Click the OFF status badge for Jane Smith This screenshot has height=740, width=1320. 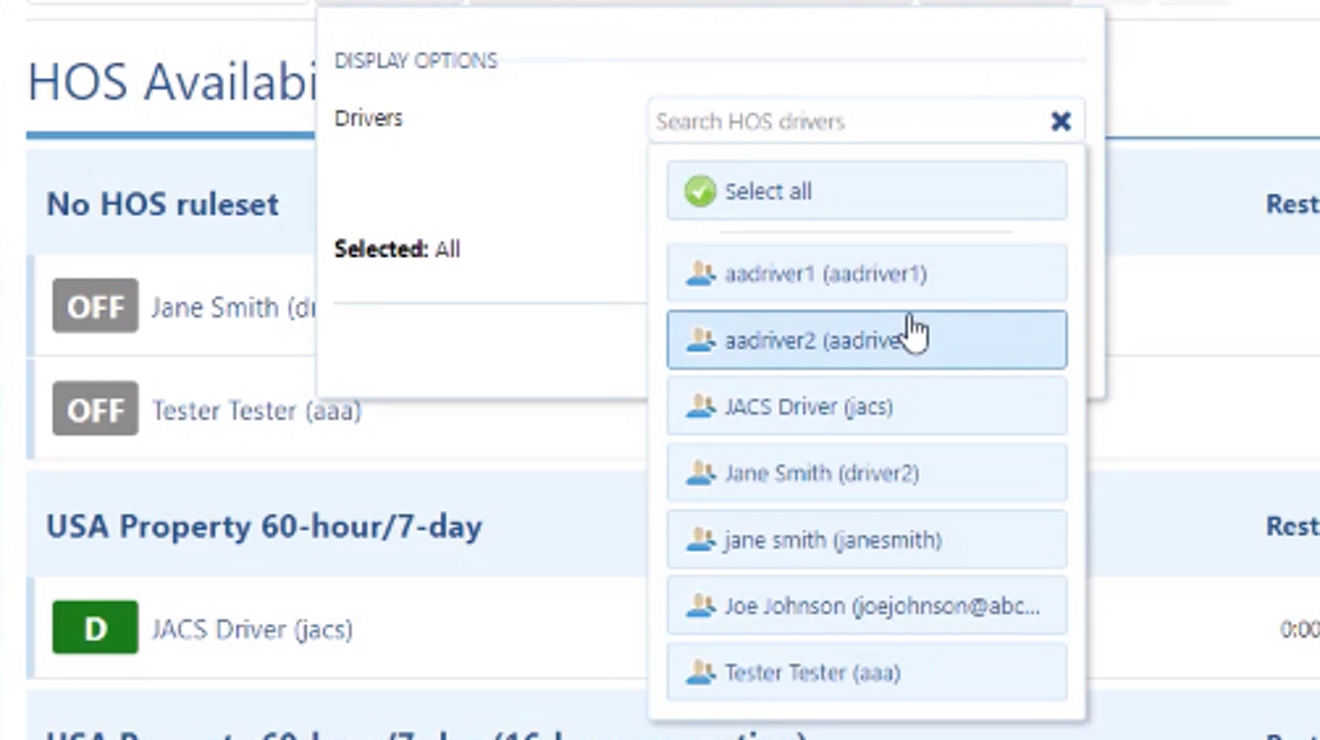pyautogui.click(x=94, y=307)
